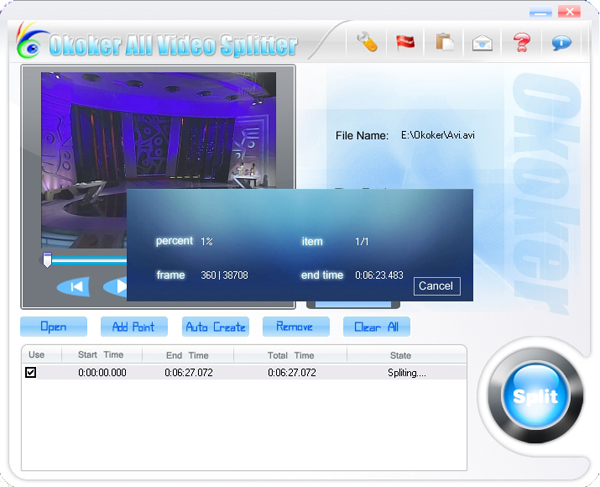The height and width of the screenshot is (487, 600).
Task: Click the clipboard paste icon
Action: [444, 42]
